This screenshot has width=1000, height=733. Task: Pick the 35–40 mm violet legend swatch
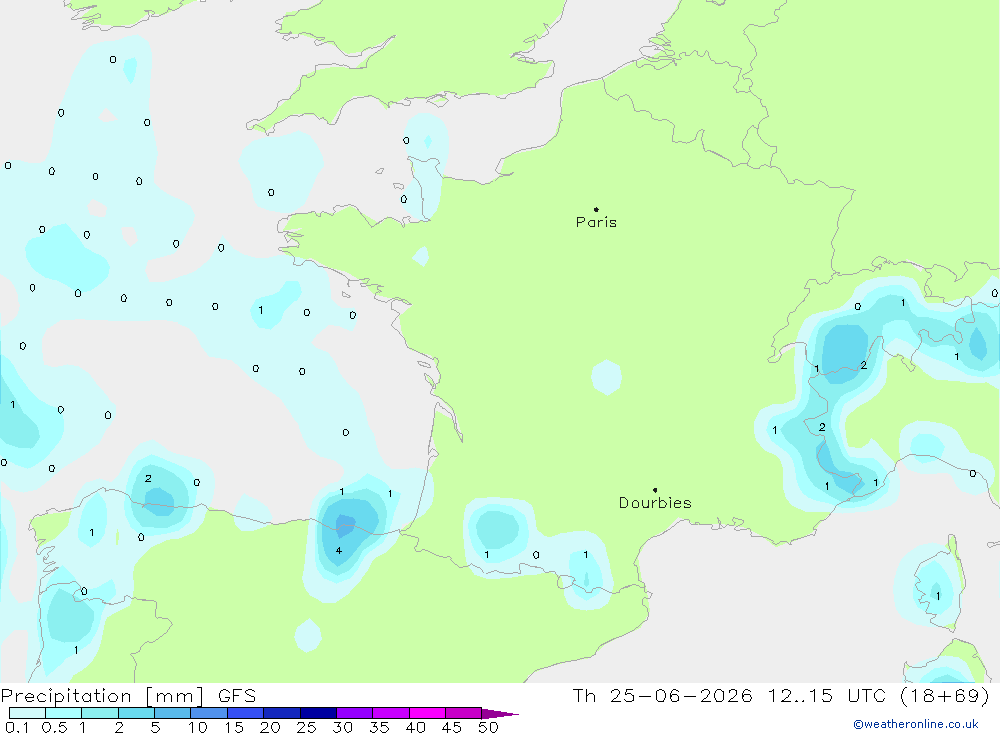391,713
